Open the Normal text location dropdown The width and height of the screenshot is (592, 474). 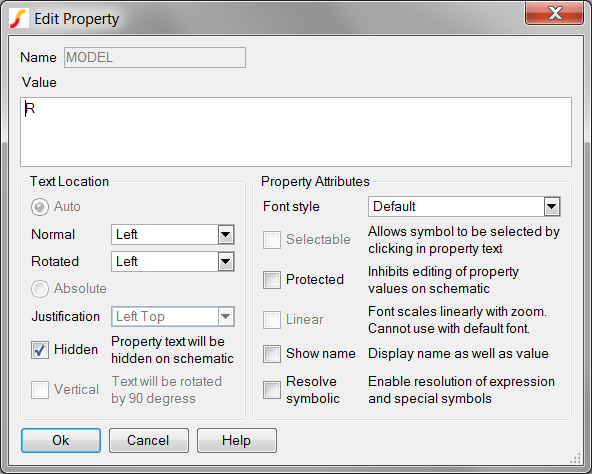point(173,235)
